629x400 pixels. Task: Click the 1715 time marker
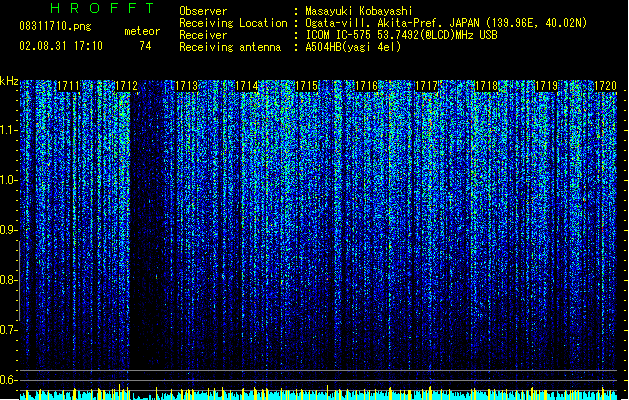(x=306, y=86)
